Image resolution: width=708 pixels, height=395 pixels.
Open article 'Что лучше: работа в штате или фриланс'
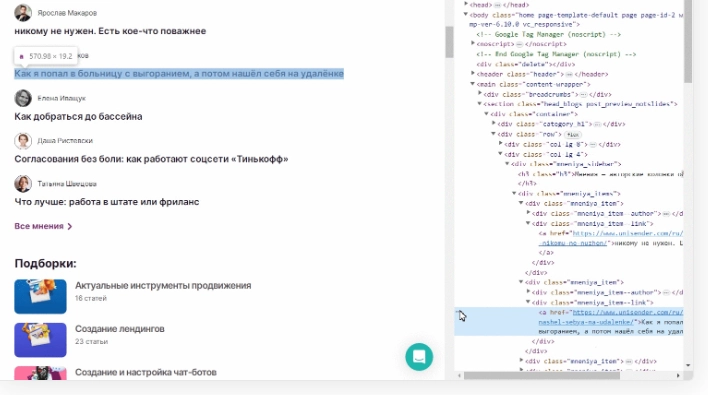coord(107,202)
